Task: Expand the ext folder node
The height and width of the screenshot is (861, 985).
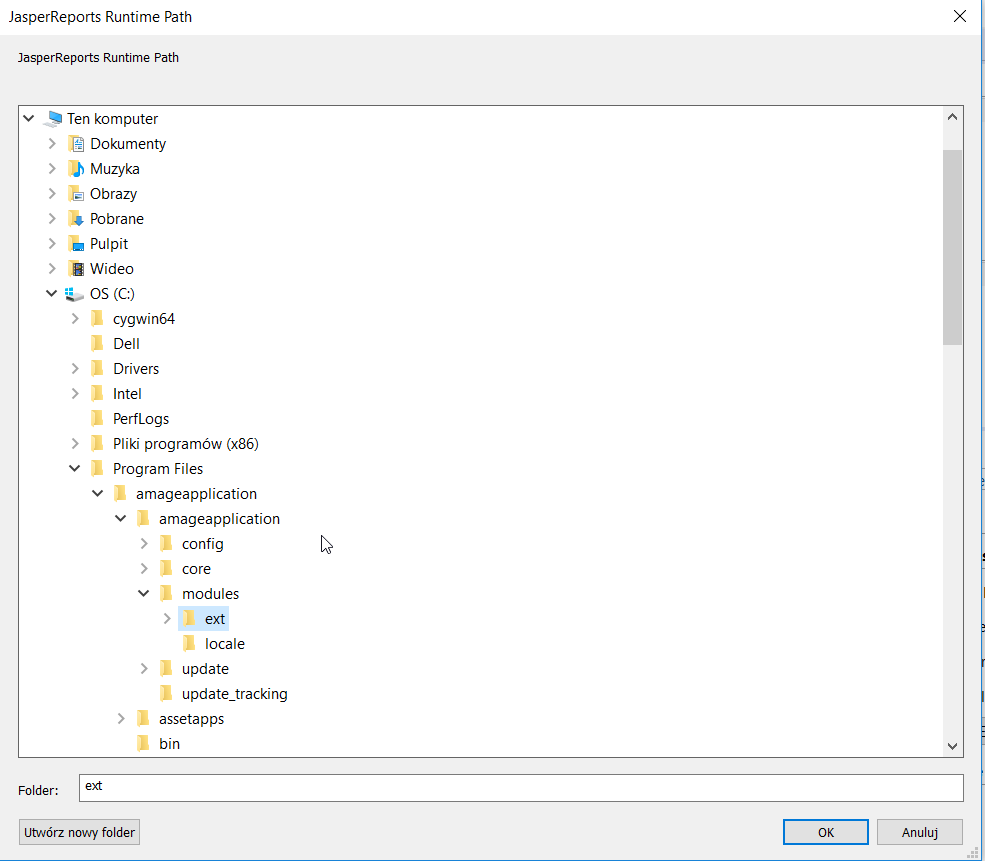Action: [167, 619]
